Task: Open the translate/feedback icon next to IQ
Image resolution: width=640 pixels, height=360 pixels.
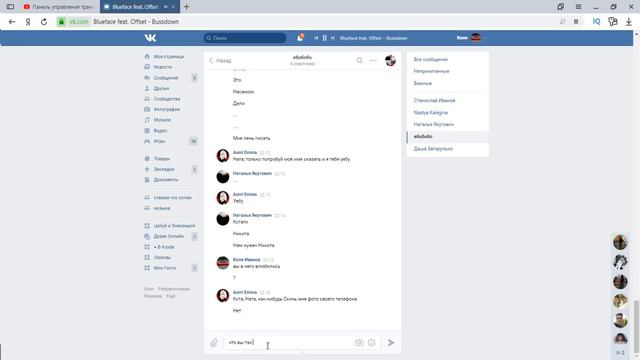Action: (612, 22)
